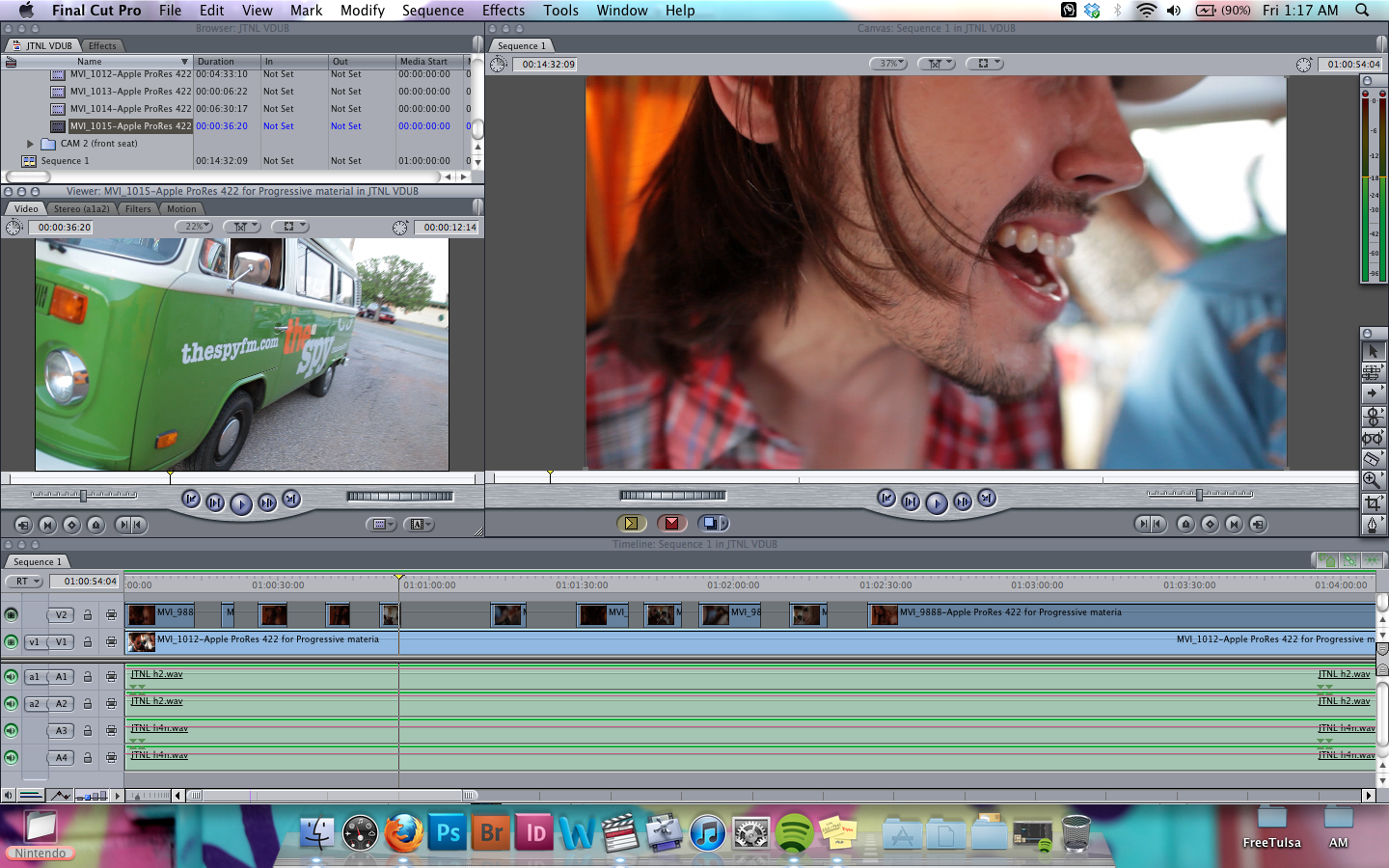Hide the V1 video track
This screenshot has width=1389, height=868.
tap(11, 642)
